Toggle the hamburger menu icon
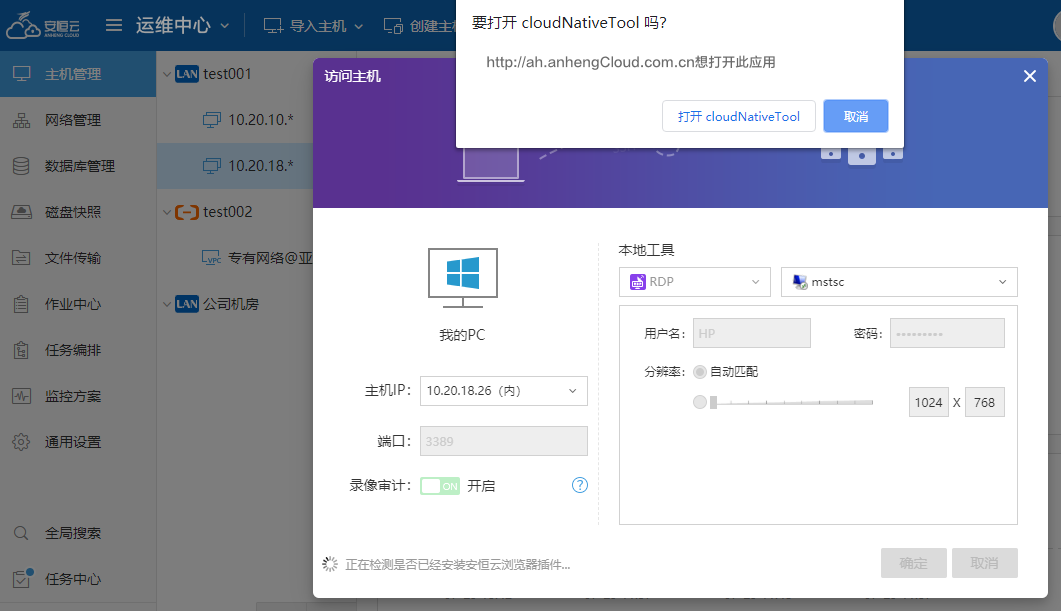Viewport: 1061px width, 611px height. coord(114,26)
